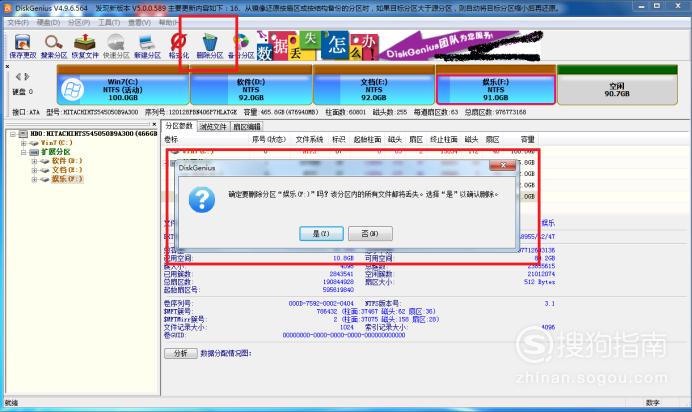
Task: Open the 查看(V) menu
Action: (x=139, y=22)
